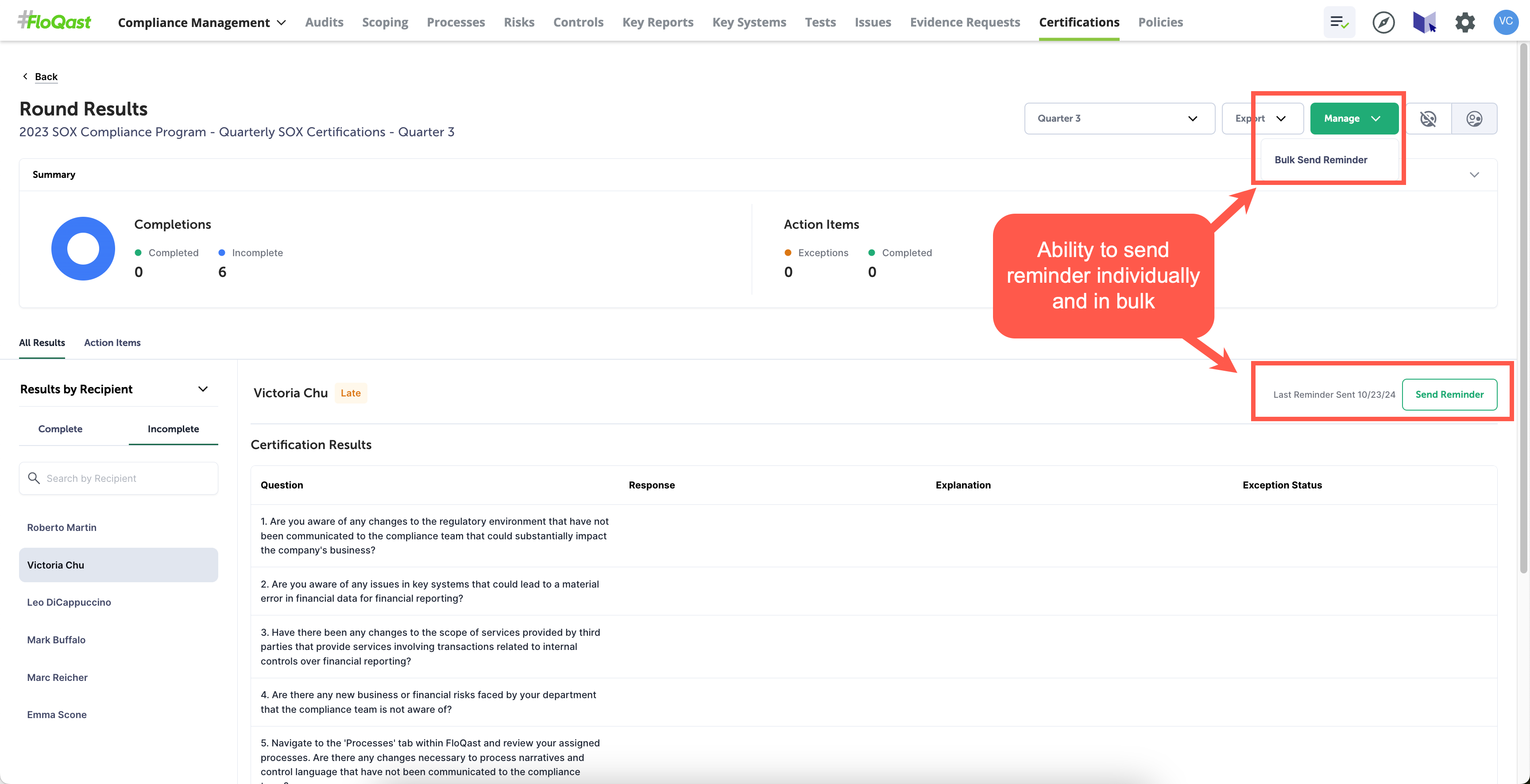Go to the Risks tab
The height and width of the screenshot is (784, 1530).
click(519, 22)
